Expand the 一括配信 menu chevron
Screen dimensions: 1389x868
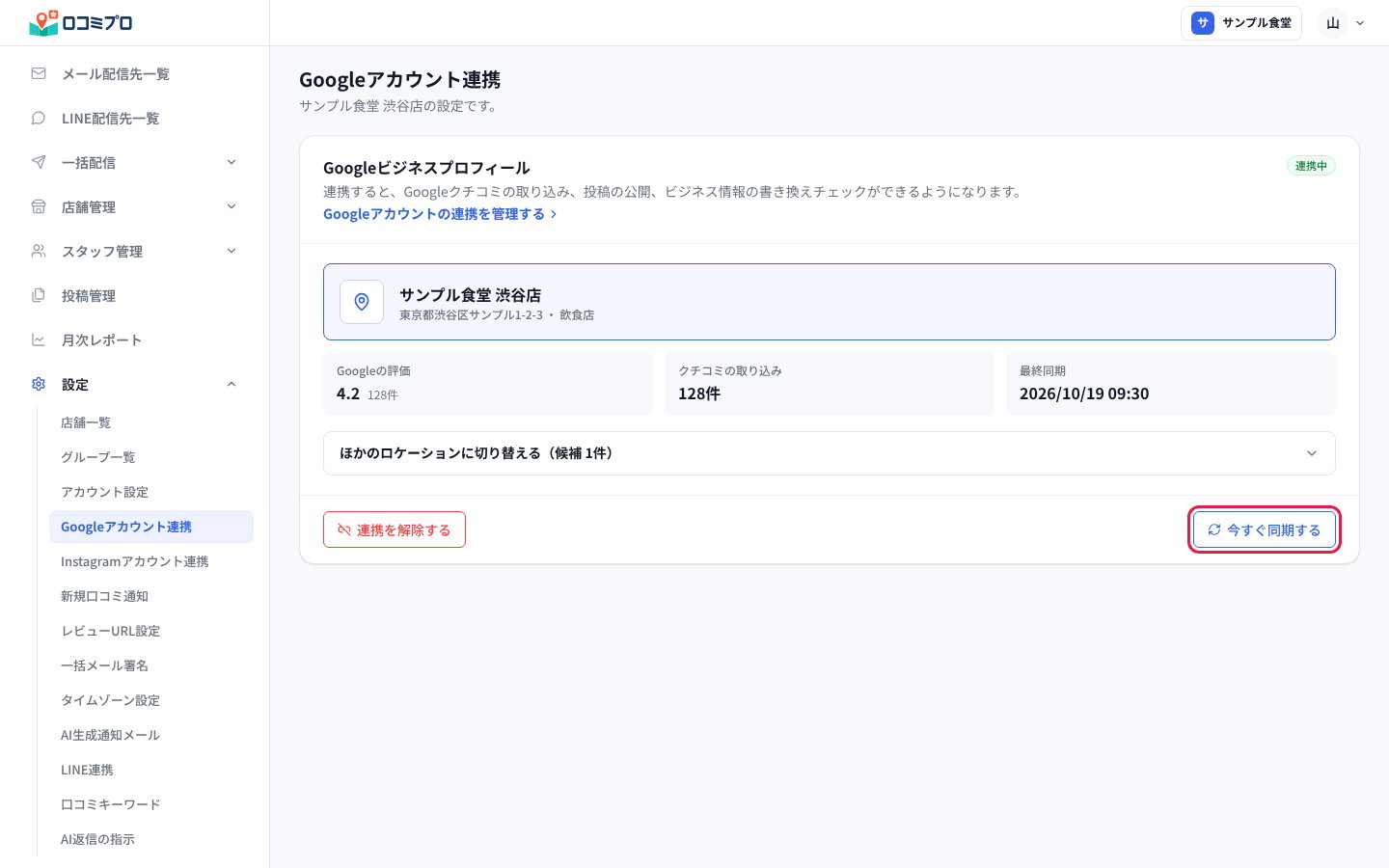pyautogui.click(x=231, y=162)
